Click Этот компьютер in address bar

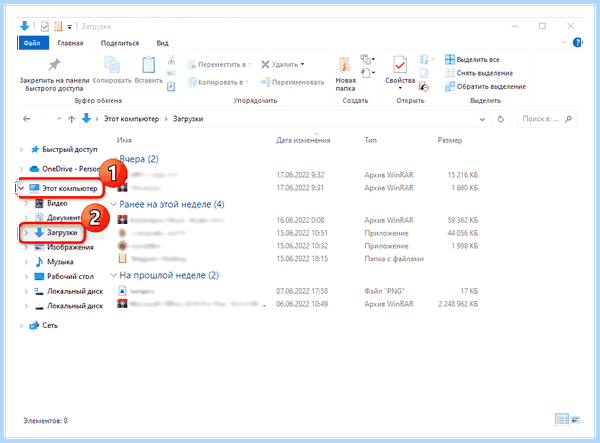point(131,119)
